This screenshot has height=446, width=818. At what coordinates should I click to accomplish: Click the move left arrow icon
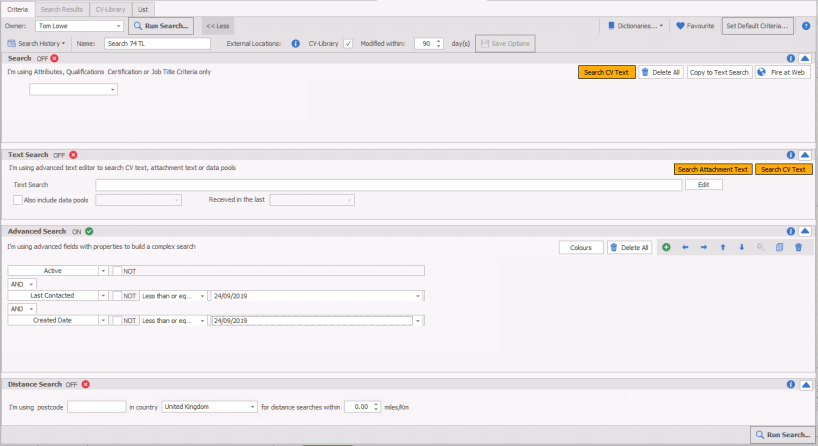(685, 247)
